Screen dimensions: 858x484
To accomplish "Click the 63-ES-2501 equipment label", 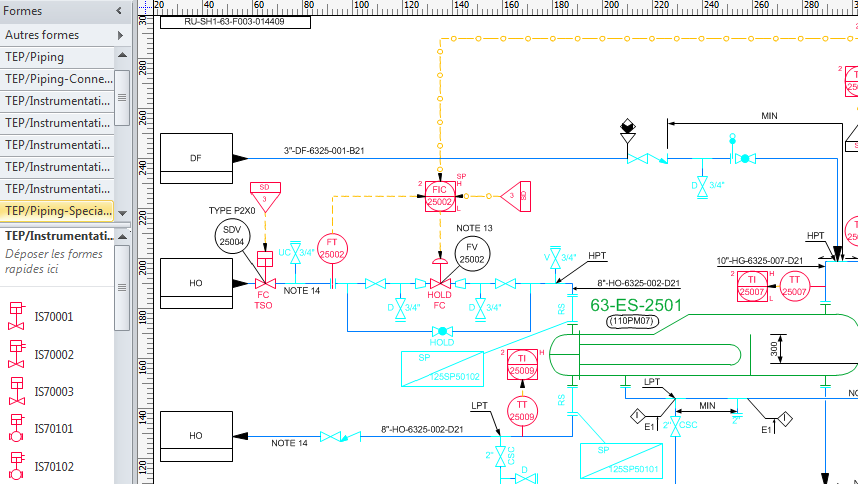I will click(636, 305).
